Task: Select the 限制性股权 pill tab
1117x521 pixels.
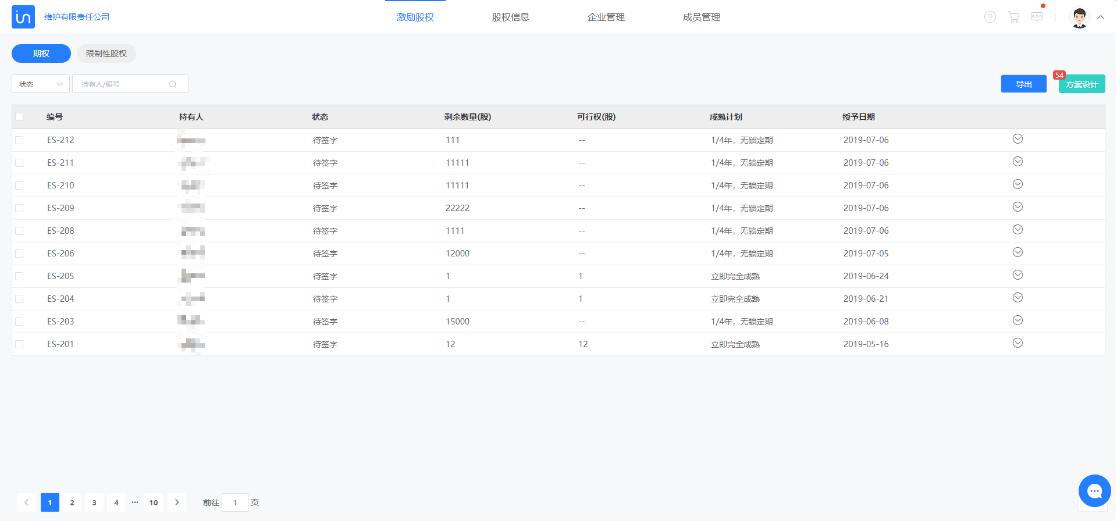Action: tap(106, 53)
